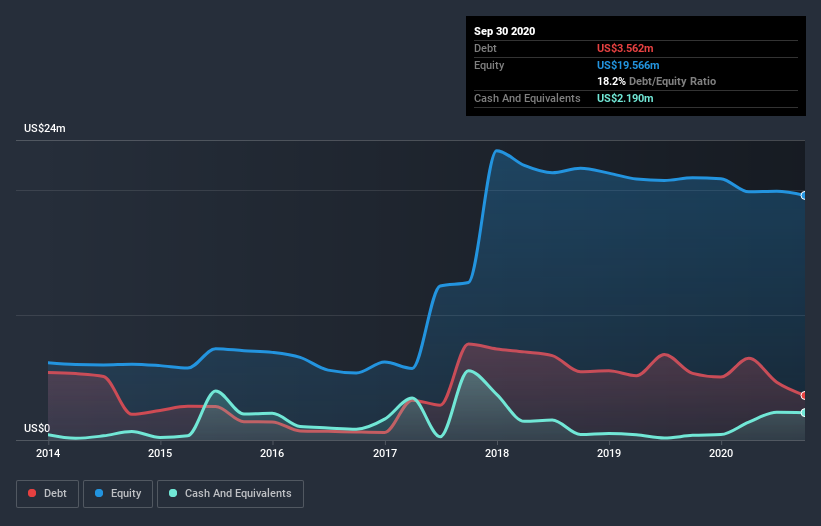Click the US$3.562m debt value
The height and width of the screenshot is (526, 821).
pyautogui.click(x=625, y=48)
